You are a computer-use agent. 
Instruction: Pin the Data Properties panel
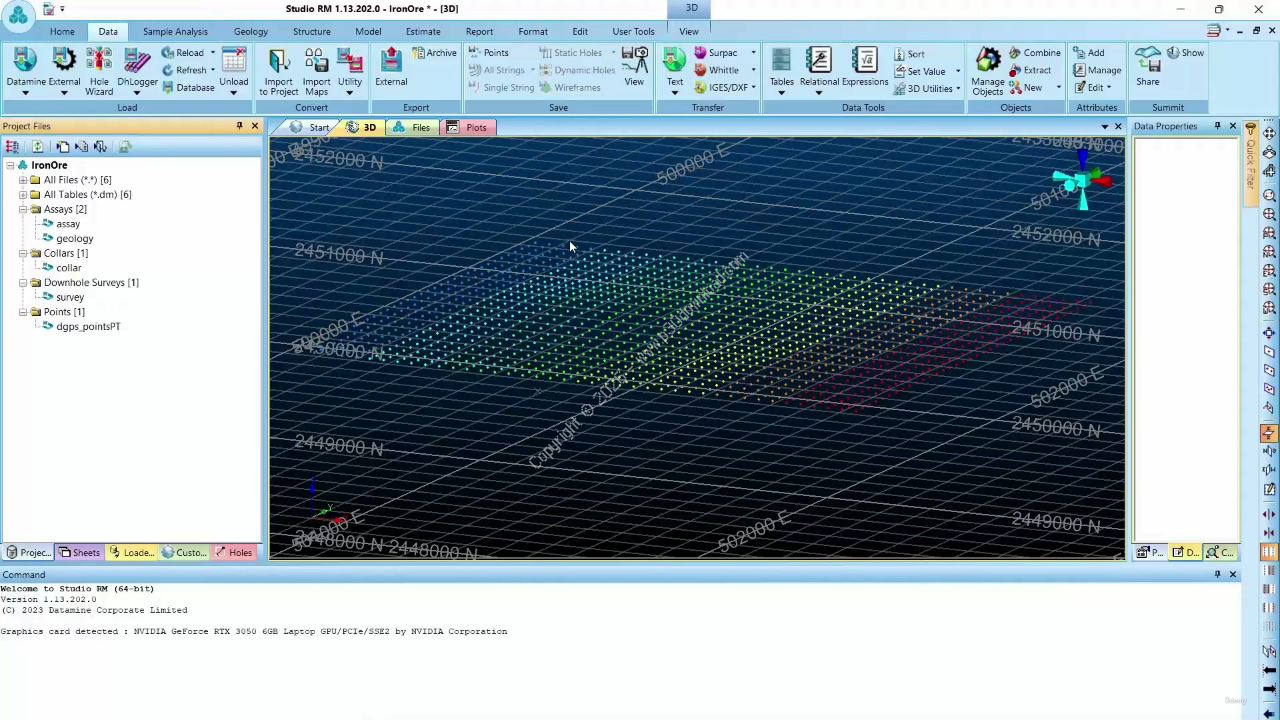(x=1217, y=126)
